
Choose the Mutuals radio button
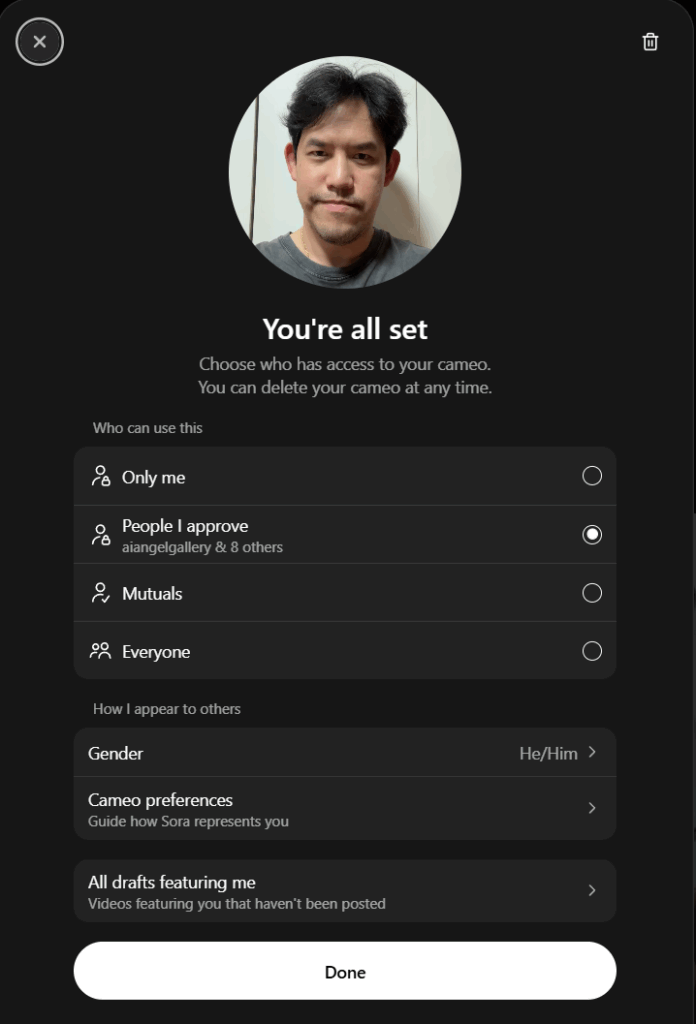coord(592,593)
